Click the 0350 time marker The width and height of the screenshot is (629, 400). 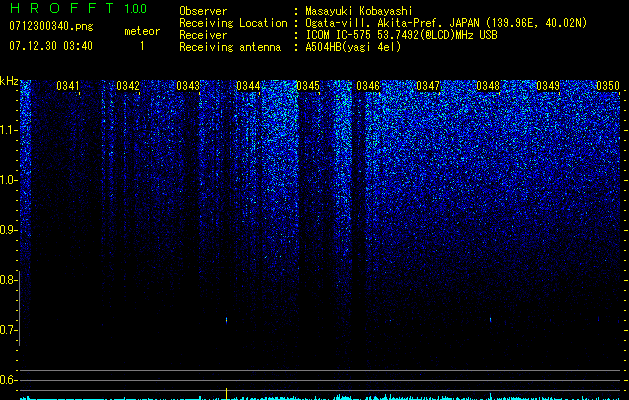point(608,85)
